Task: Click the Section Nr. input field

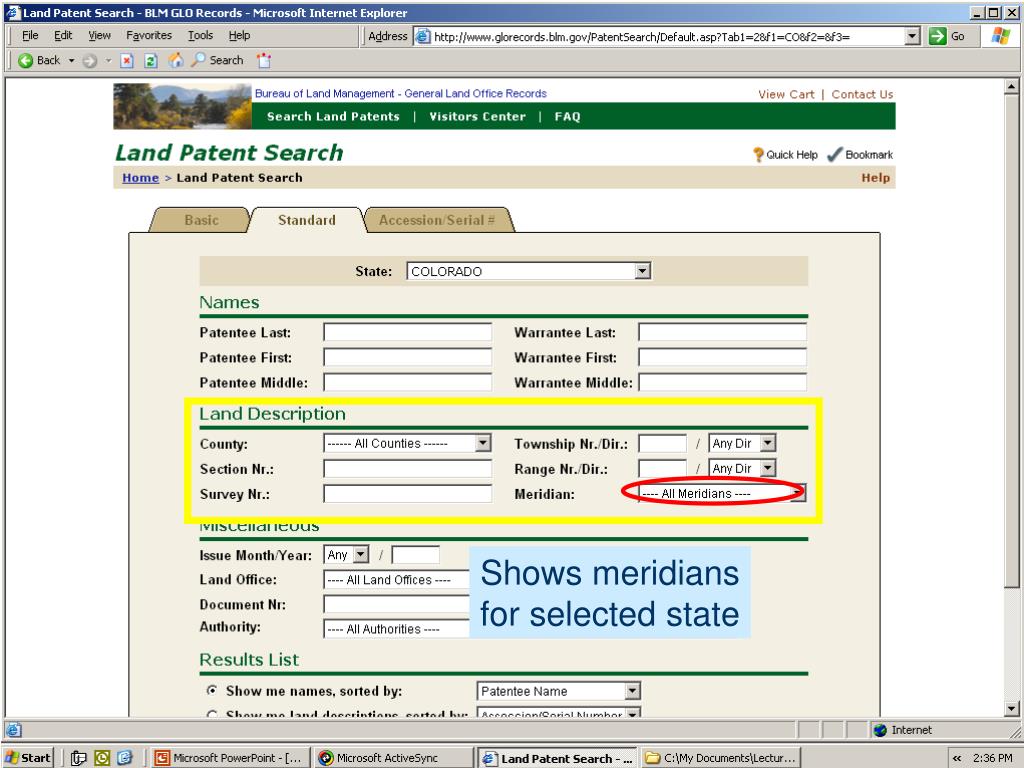Action: 408,468
